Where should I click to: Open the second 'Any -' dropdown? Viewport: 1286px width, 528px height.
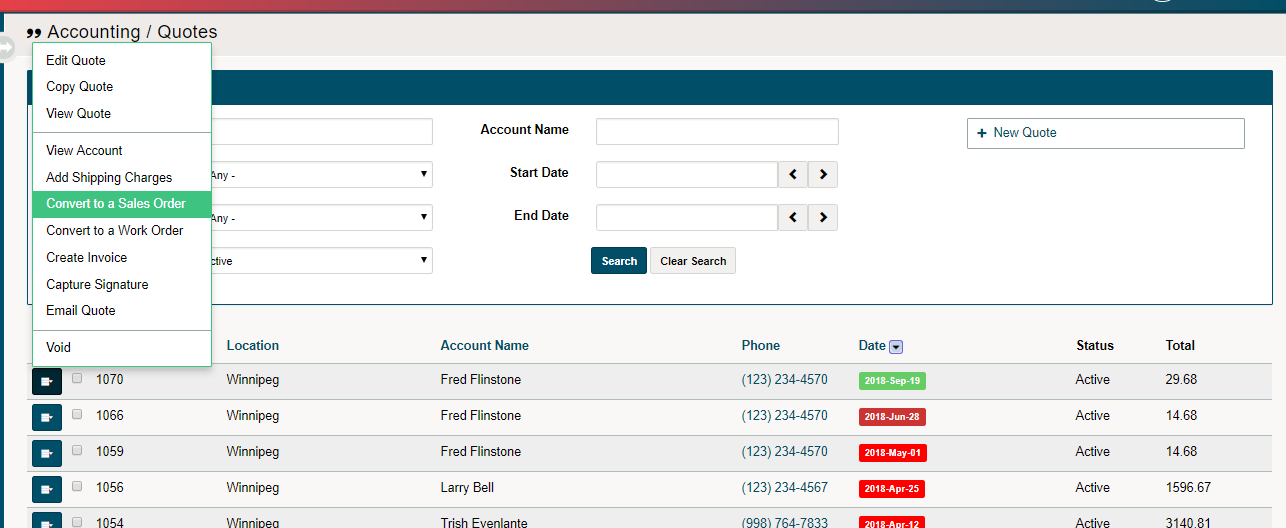[x=322, y=218]
